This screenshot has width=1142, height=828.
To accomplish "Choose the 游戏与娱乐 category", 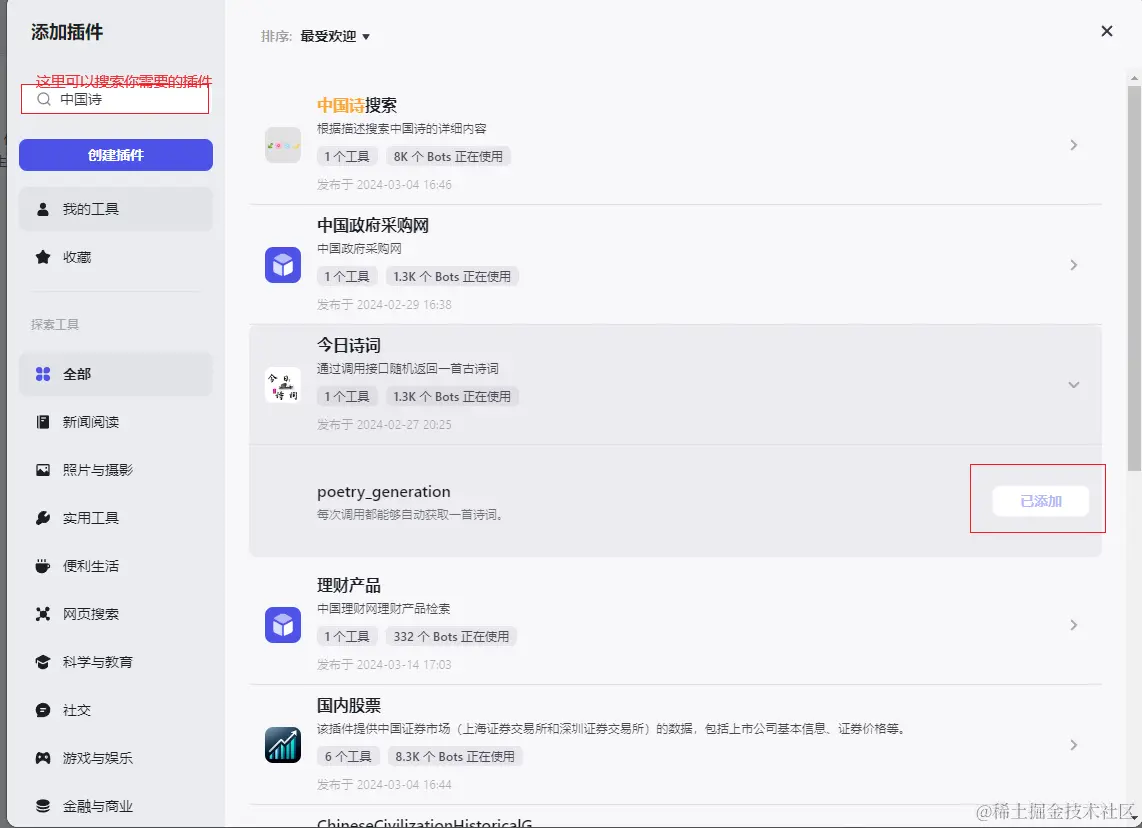I will point(116,758).
